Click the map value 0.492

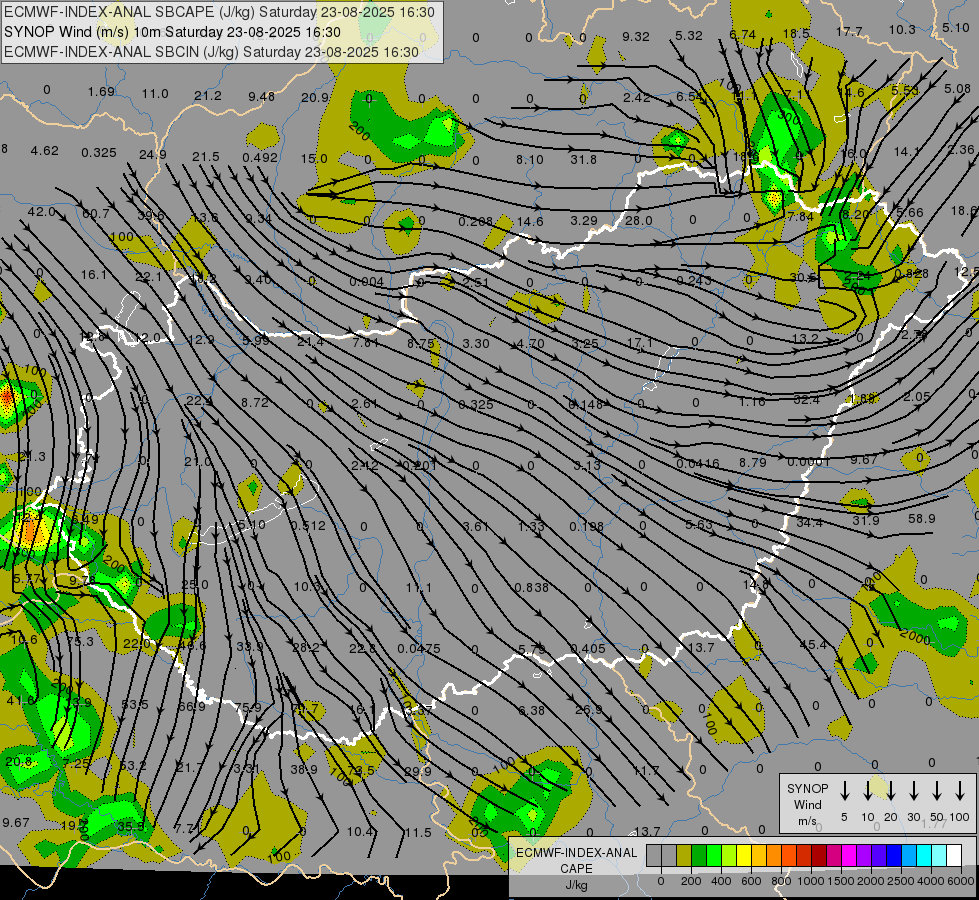260,157
